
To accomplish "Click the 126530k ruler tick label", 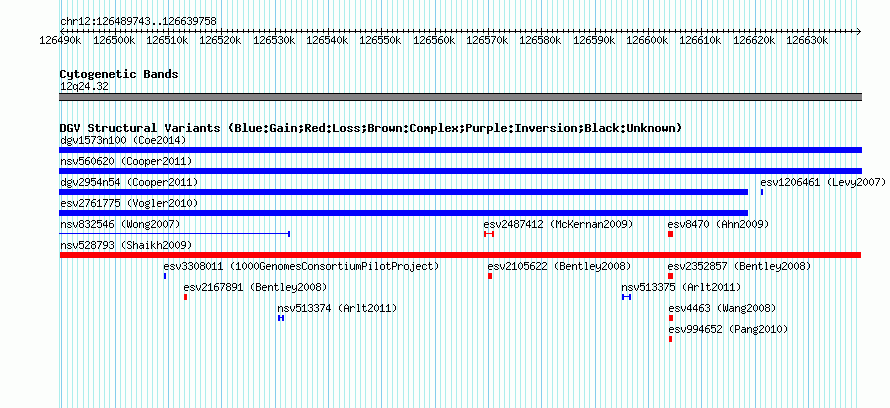I will pyautogui.click(x=274, y=40).
